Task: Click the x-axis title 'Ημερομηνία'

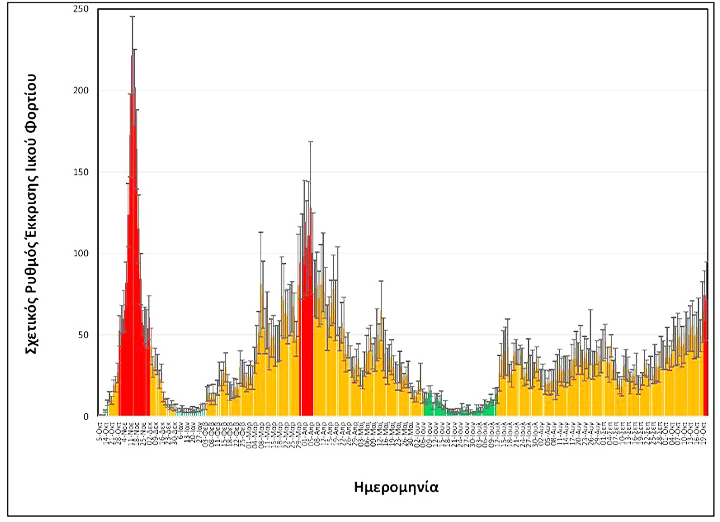Action: [x=395, y=488]
